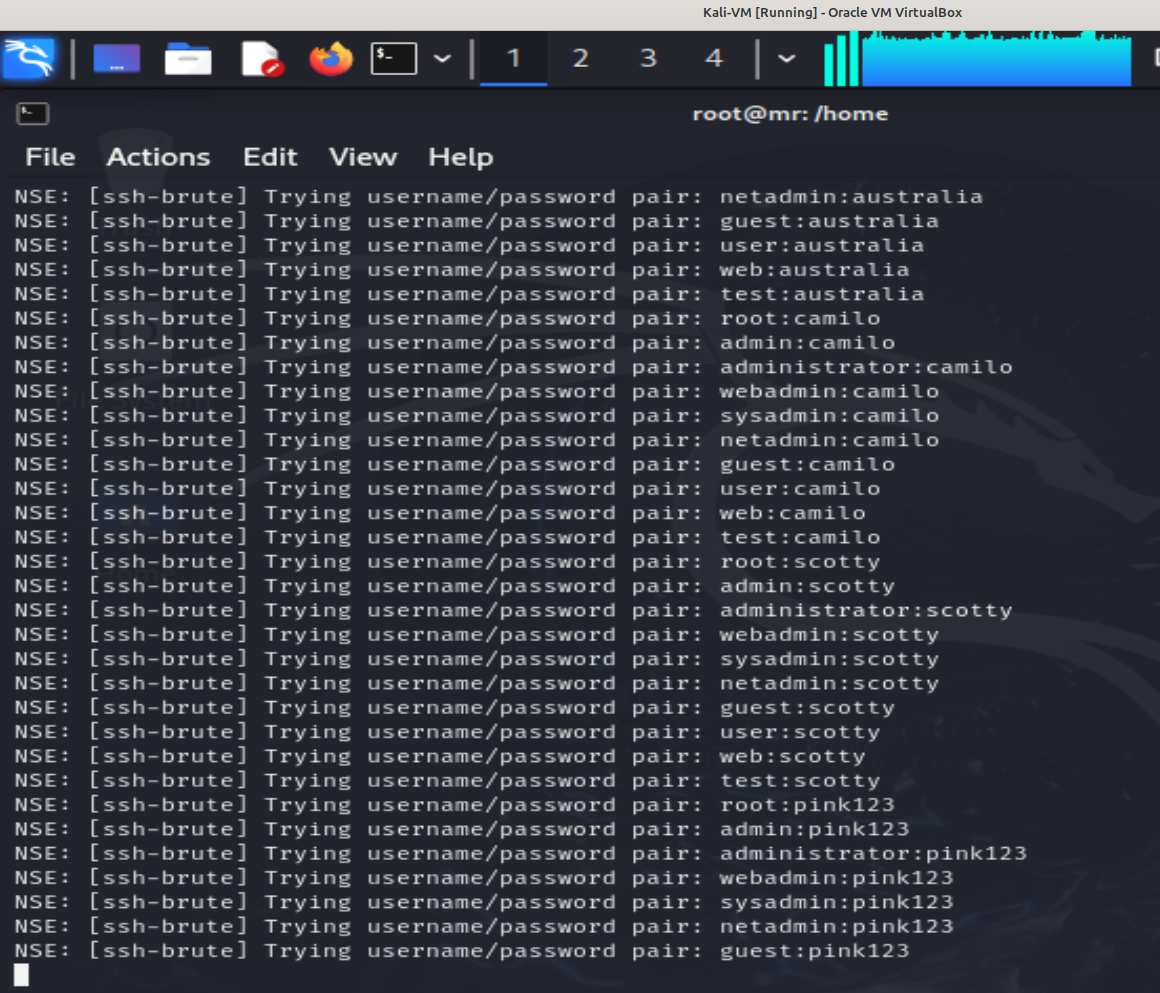Click the text administrator:pink123
1160x993 pixels.
[x=874, y=854]
